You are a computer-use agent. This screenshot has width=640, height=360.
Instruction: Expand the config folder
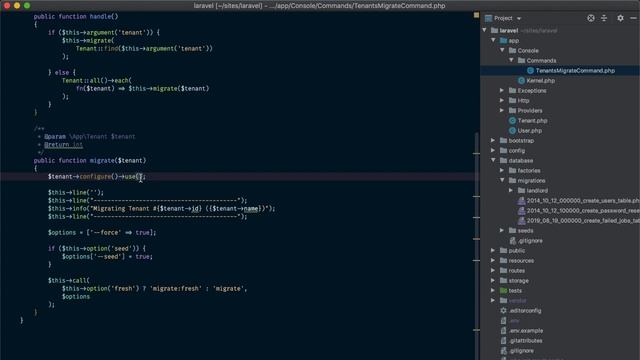click(x=493, y=151)
